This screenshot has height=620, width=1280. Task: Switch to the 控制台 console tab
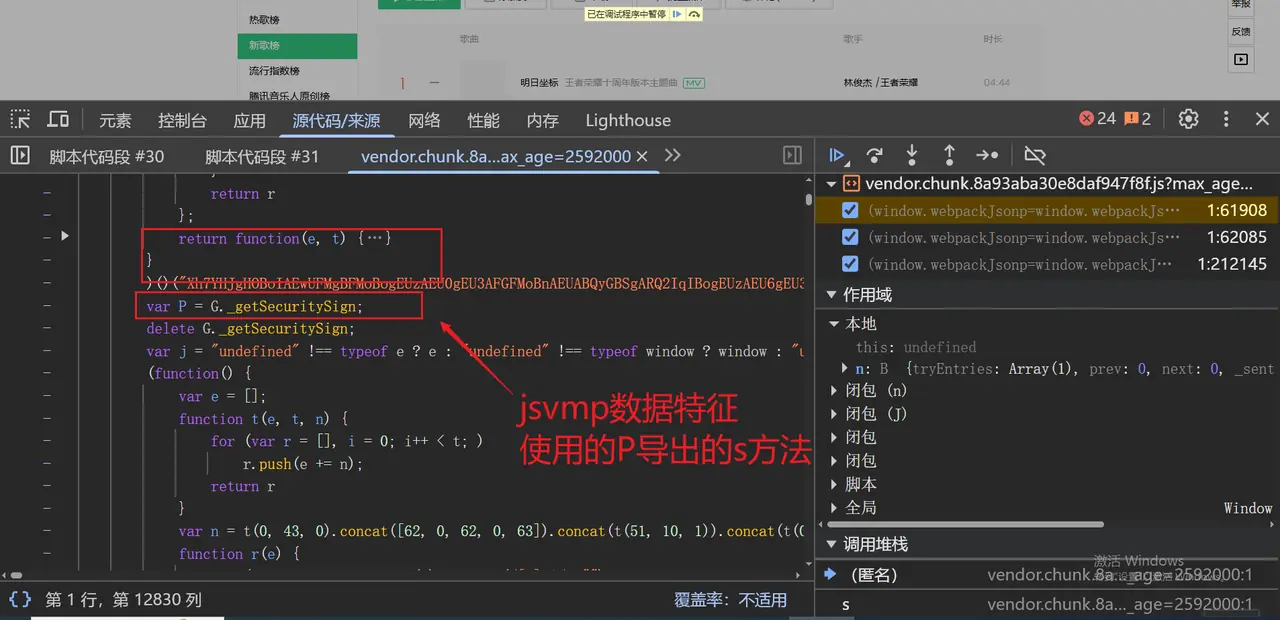click(182, 121)
